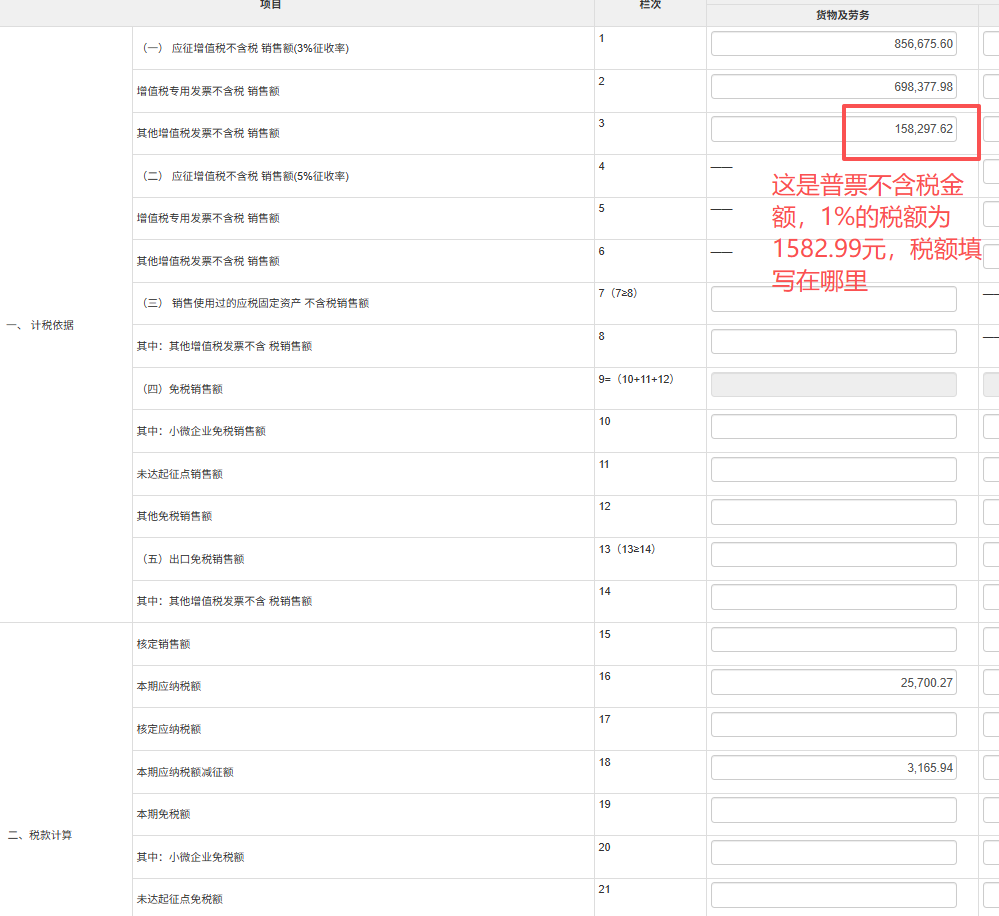Focus row 7 used fixed assets sales field
This screenshot has width=999, height=916.
(833, 299)
